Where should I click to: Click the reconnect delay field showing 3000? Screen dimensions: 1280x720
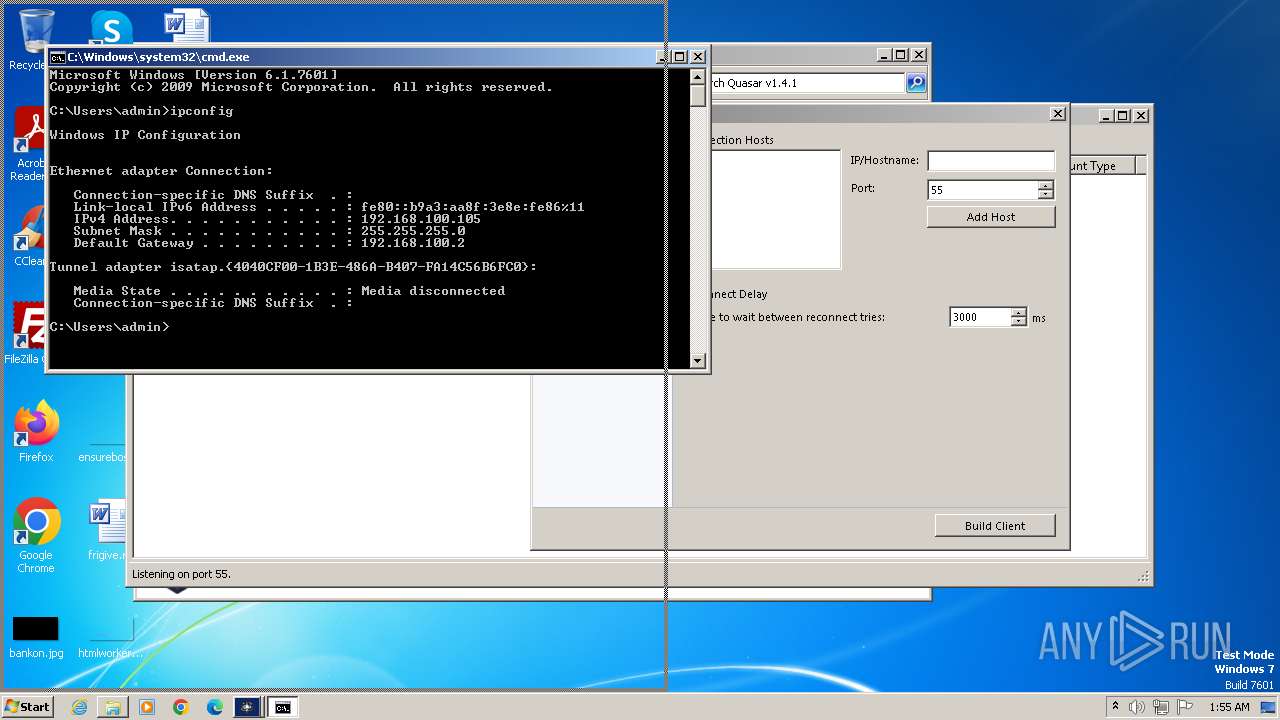tap(979, 317)
